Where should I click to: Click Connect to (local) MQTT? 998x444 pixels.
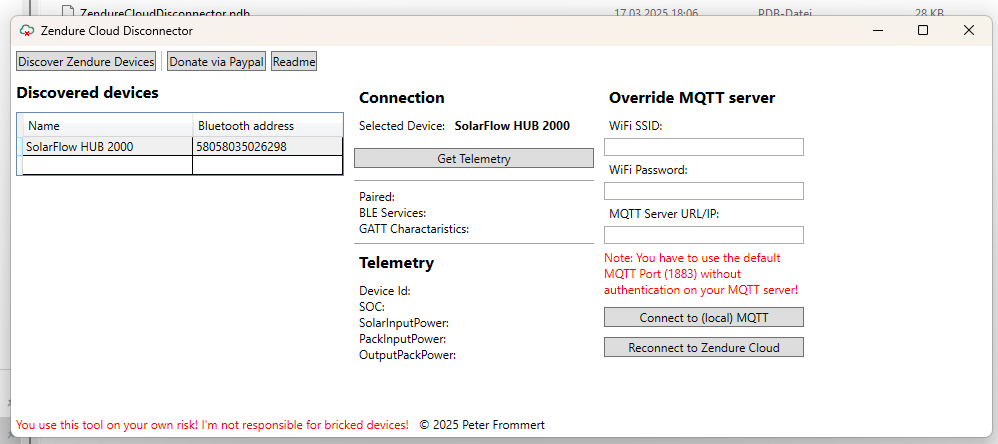[703, 317]
